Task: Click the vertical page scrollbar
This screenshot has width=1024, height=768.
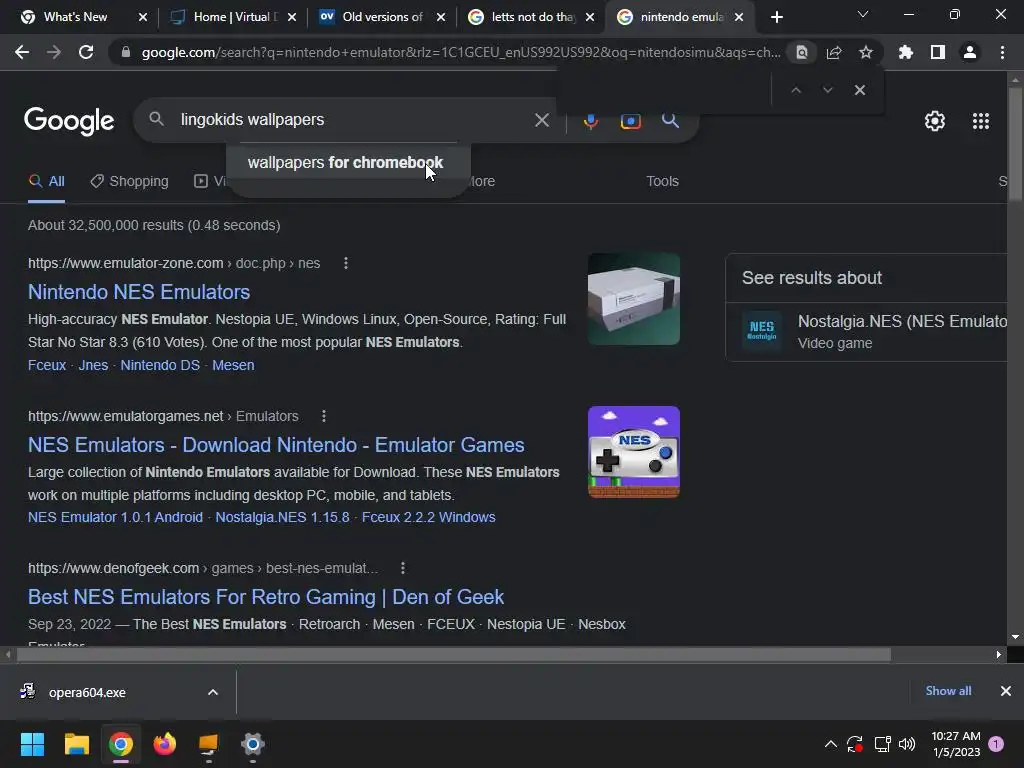Action: [x=1015, y=144]
